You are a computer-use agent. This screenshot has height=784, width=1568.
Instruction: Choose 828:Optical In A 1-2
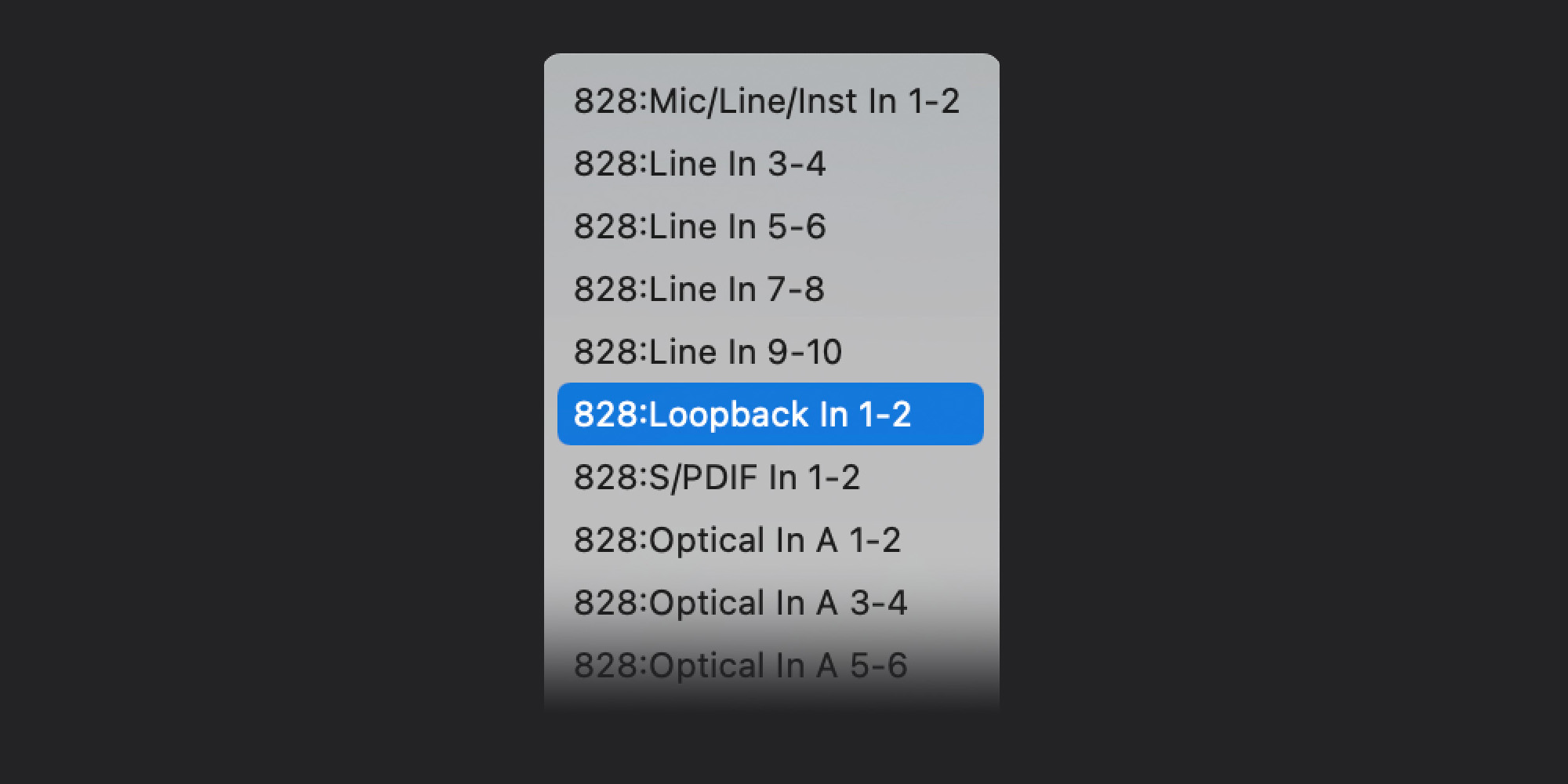(x=737, y=540)
